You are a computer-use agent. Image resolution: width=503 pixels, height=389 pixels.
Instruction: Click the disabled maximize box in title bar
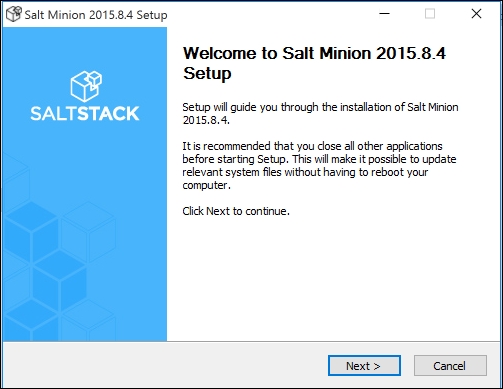[430, 14]
